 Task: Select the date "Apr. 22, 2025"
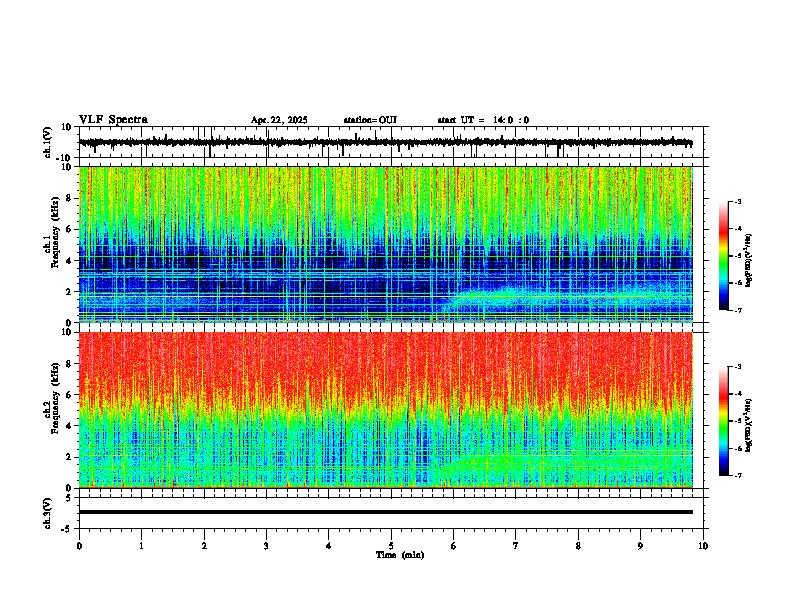[x=279, y=120]
